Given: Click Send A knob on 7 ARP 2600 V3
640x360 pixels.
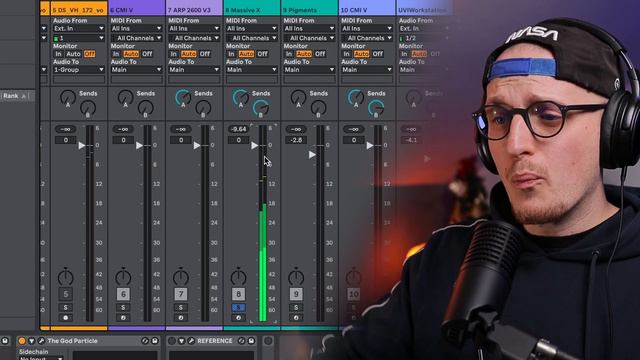Looking at the screenshot, I should click(183, 98).
